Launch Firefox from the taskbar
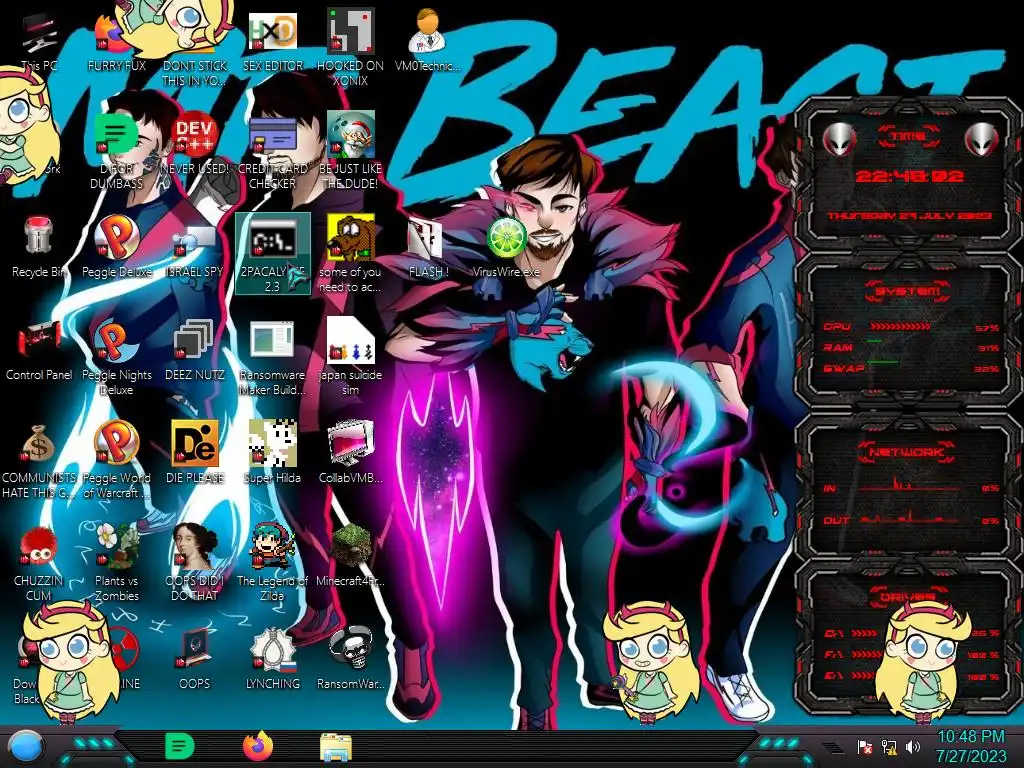 [x=258, y=746]
